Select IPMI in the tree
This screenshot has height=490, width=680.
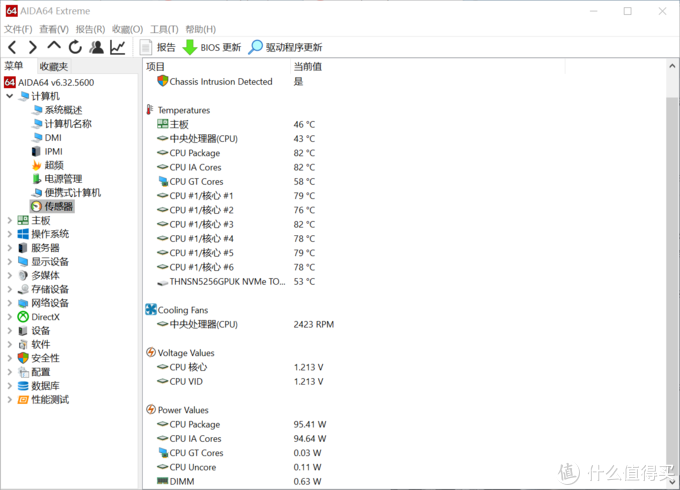tap(53, 151)
